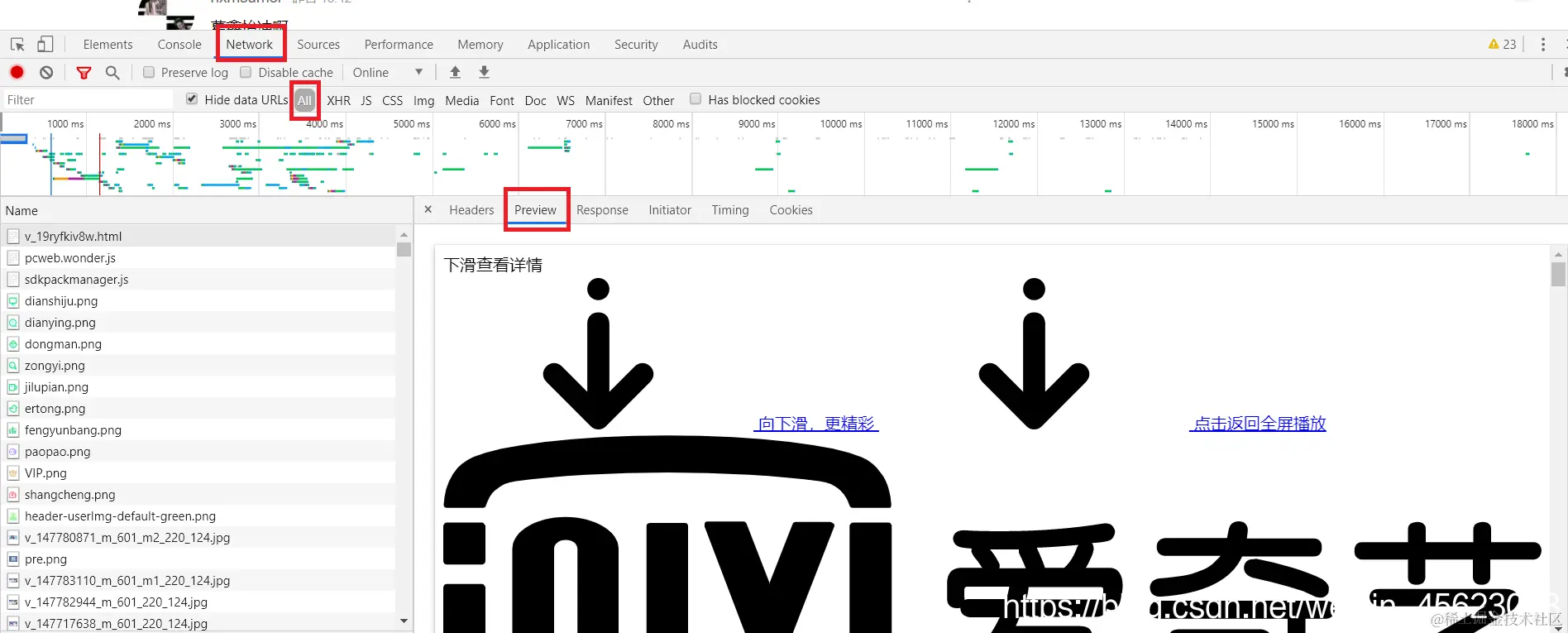Open DevTools three-dot customize menu
The height and width of the screenshot is (633, 1568).
[1543, 45]
